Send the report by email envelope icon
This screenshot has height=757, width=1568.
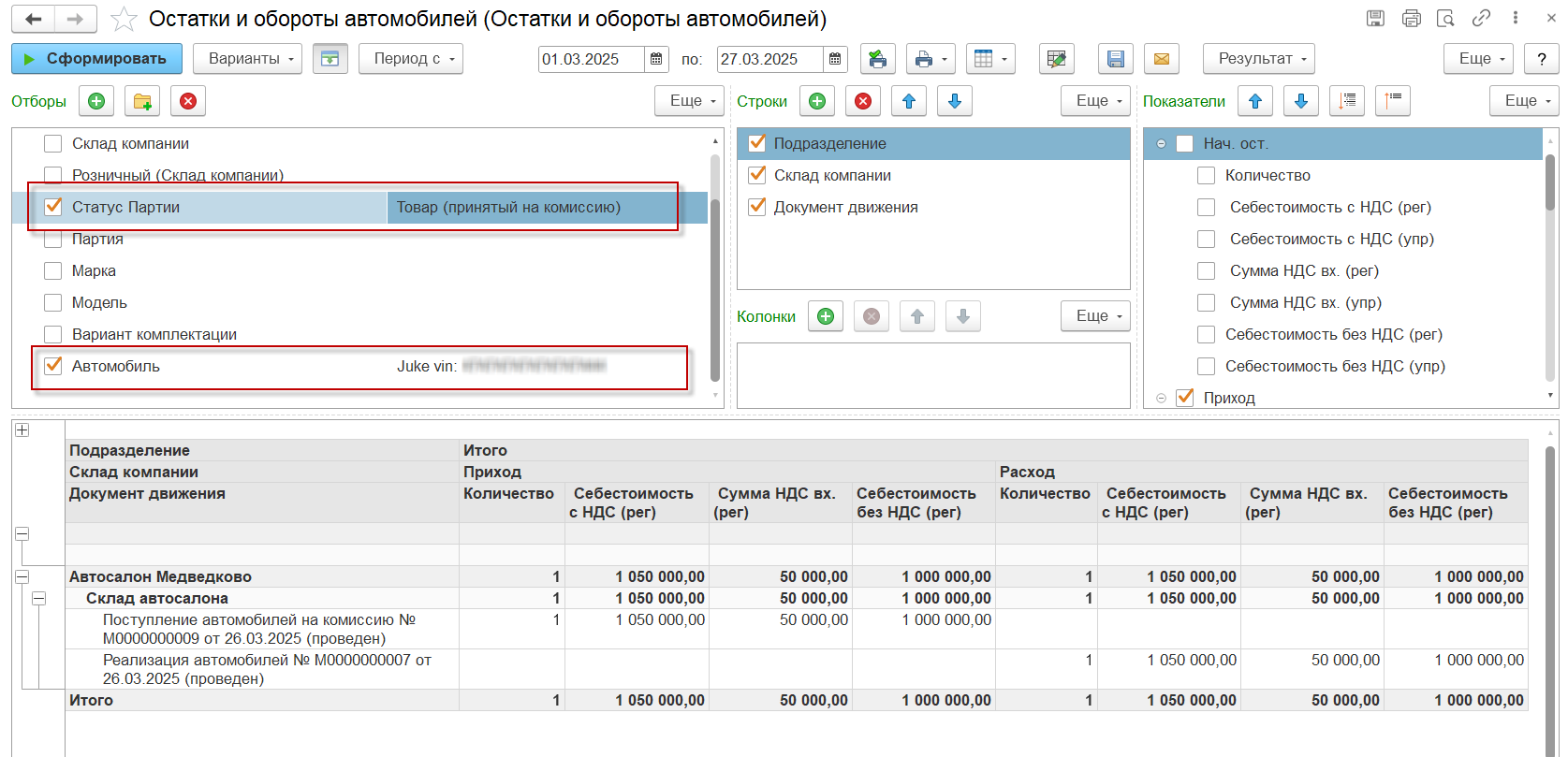[x=1162, y=59]
